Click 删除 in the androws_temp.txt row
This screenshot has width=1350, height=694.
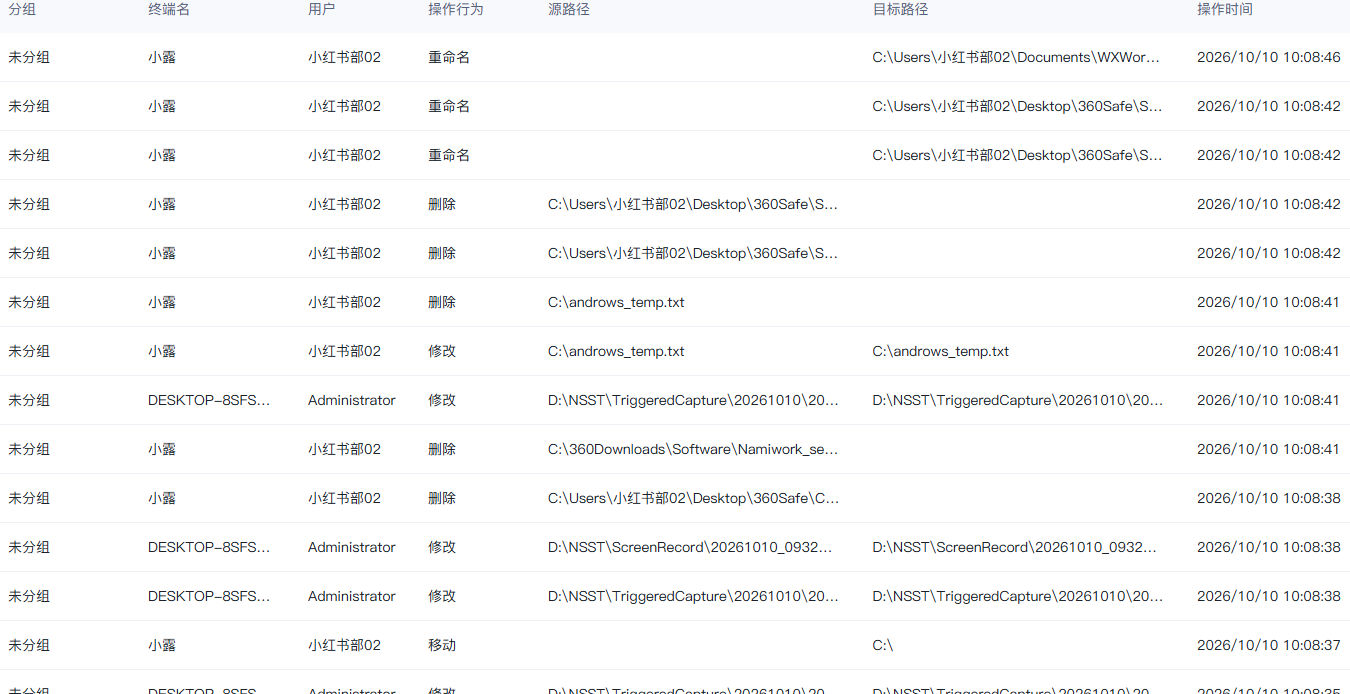442,302
